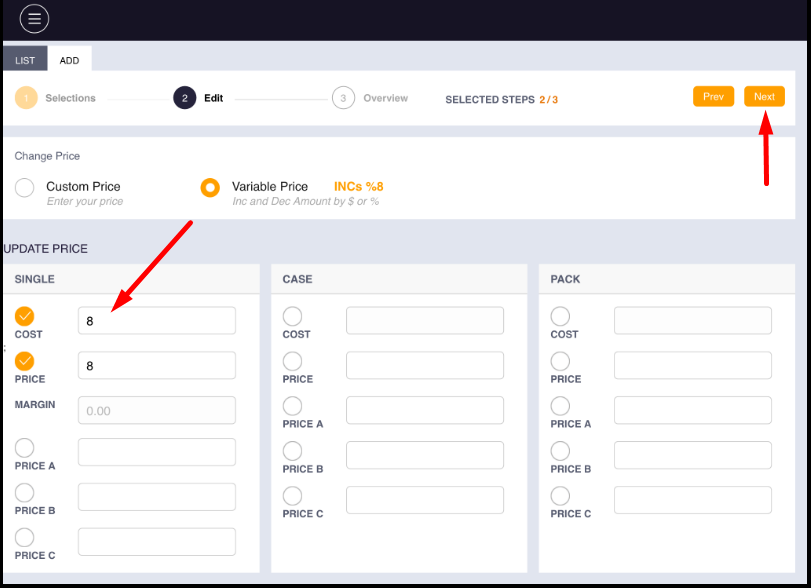
Task: Open the hamburger menu icon
Action: pos(34,19)
